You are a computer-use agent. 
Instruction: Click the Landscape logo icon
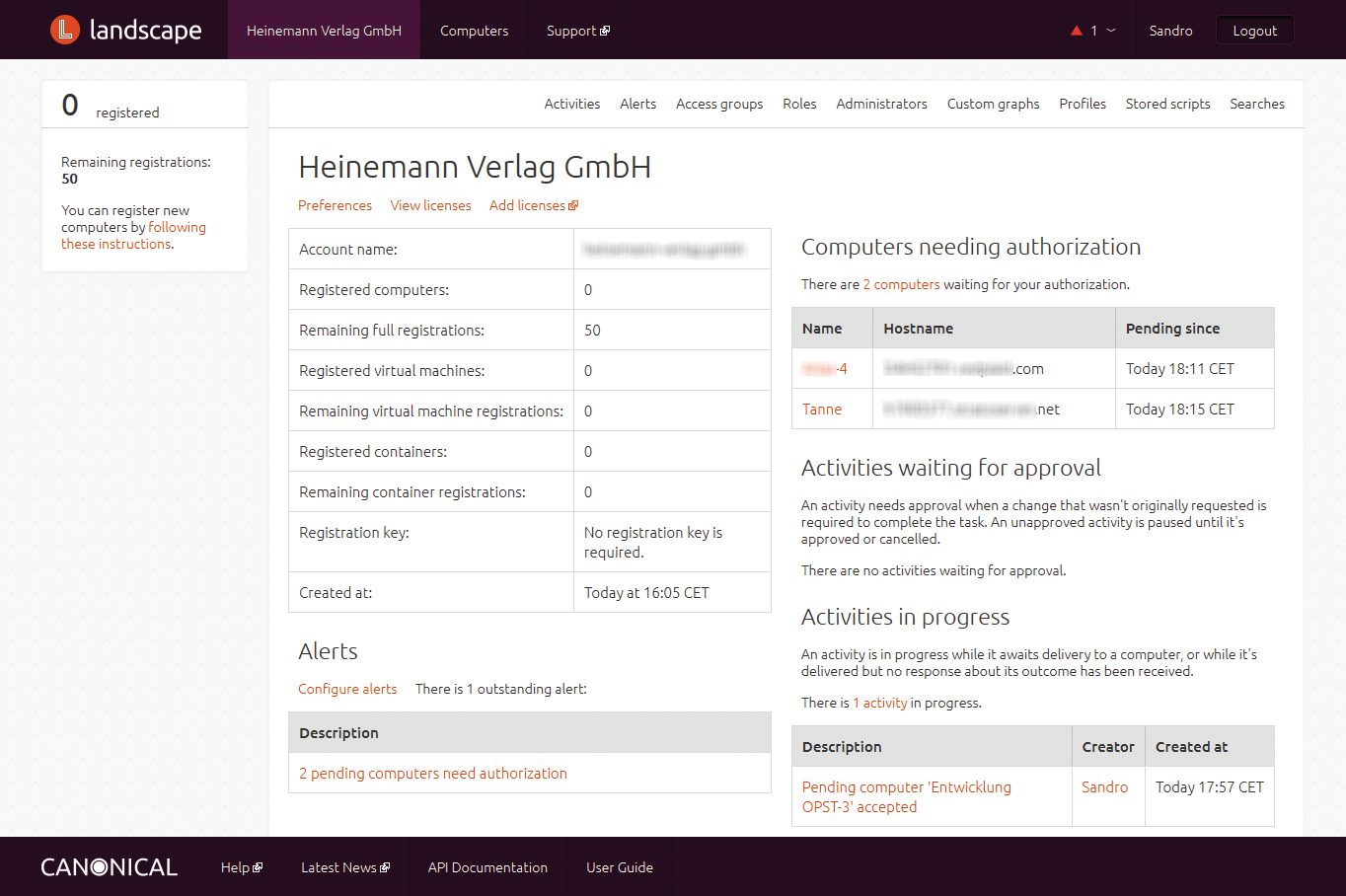63,30
